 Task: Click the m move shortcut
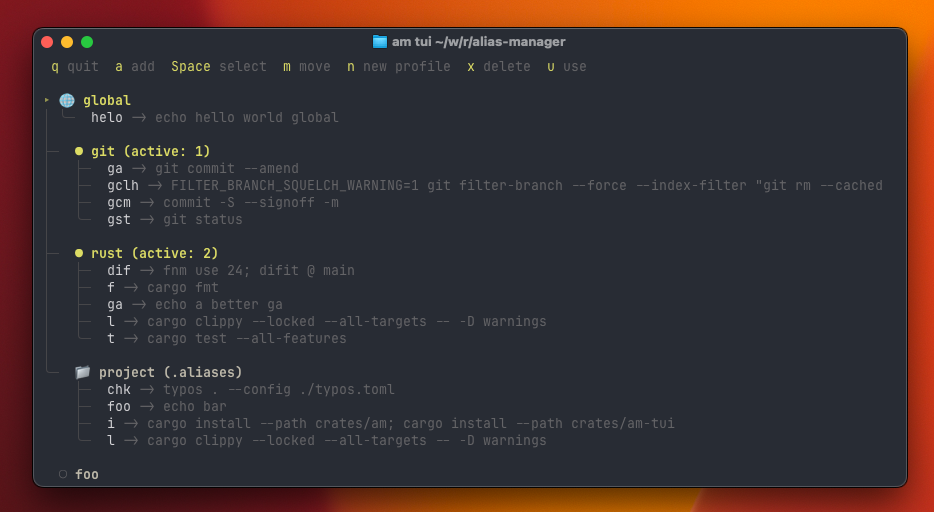pyautogui.click(x=306, y=67)
